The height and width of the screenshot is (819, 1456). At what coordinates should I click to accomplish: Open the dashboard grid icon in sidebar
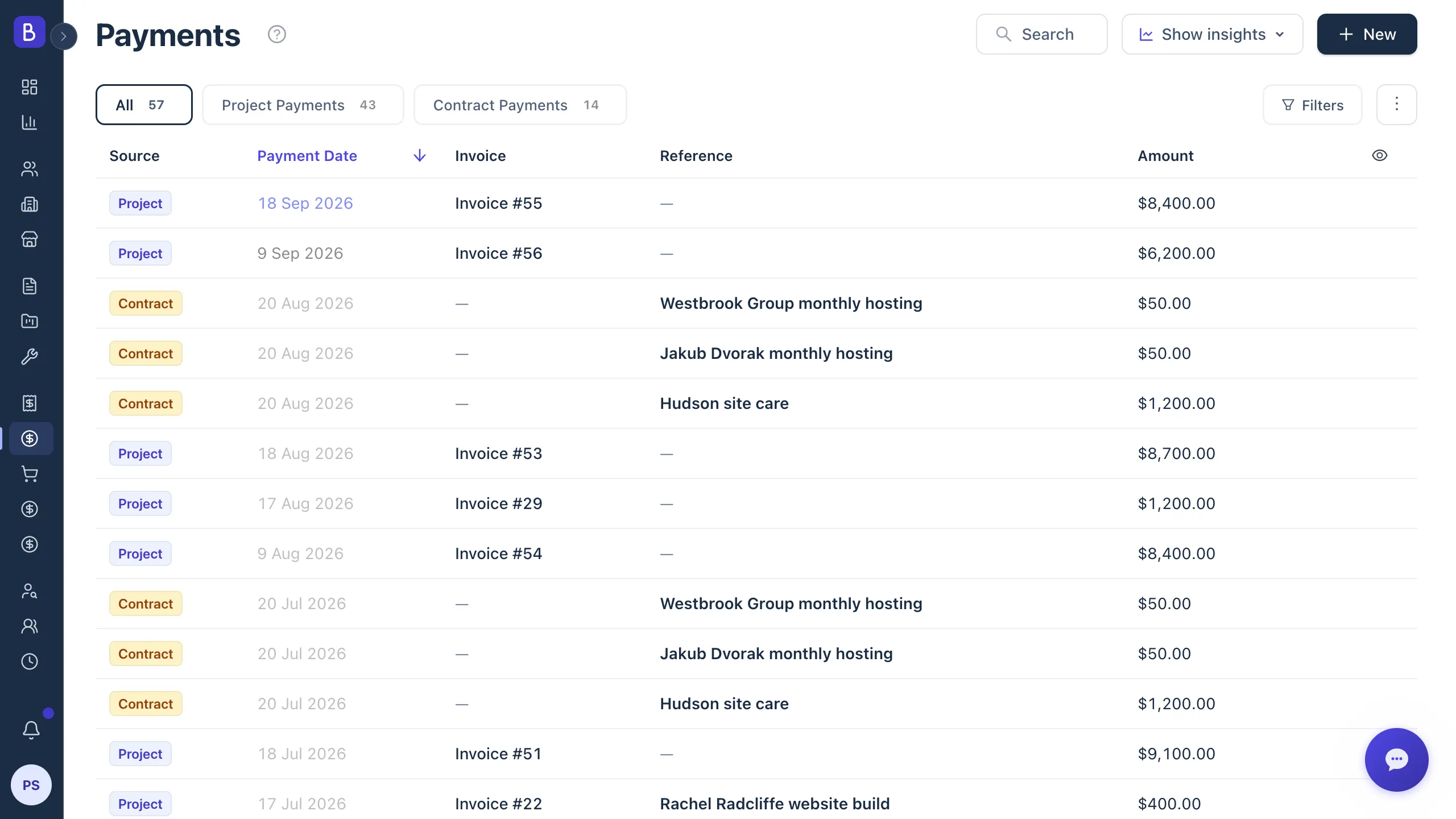30,87
